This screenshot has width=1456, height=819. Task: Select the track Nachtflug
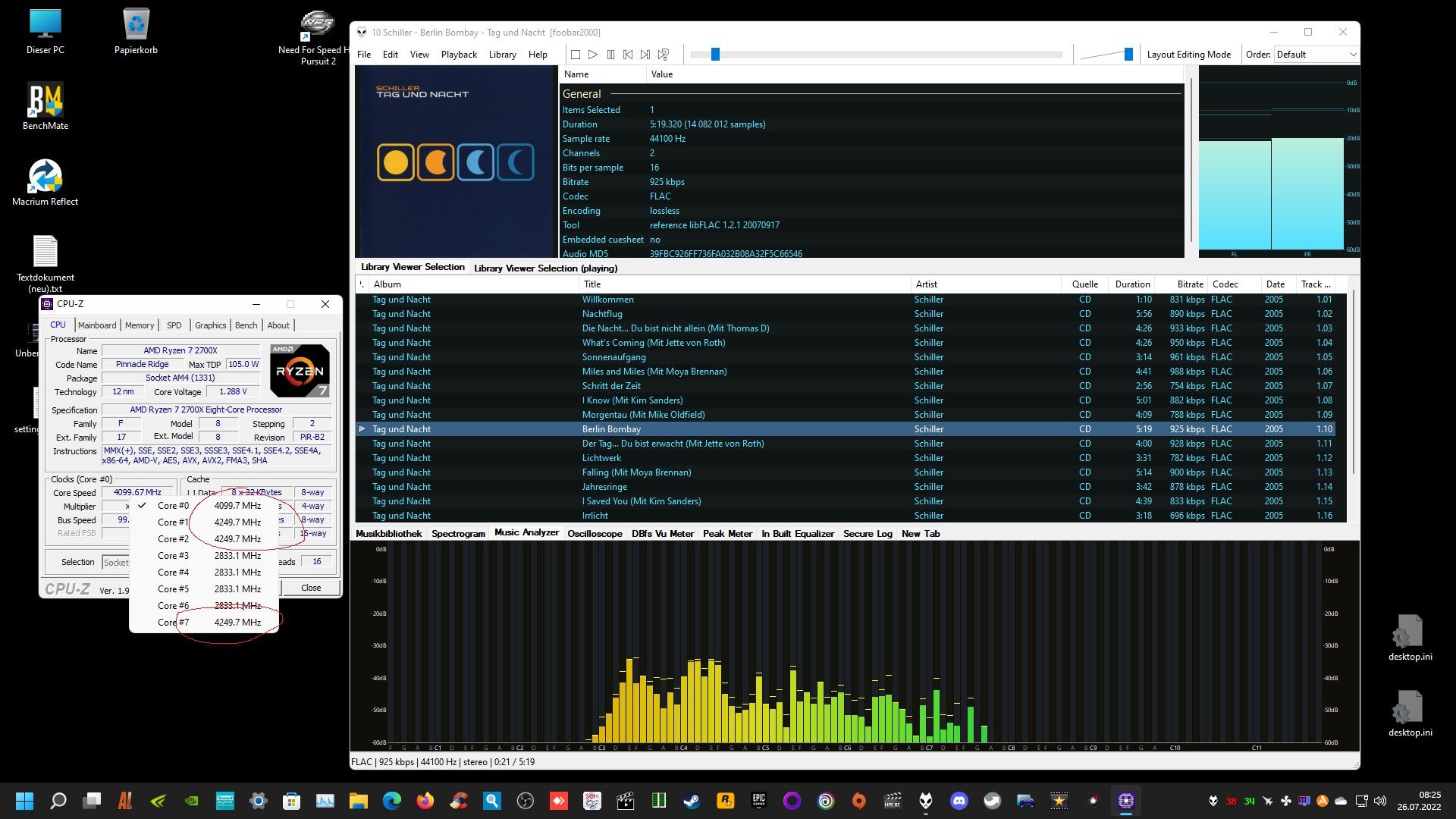click(846, 314)
